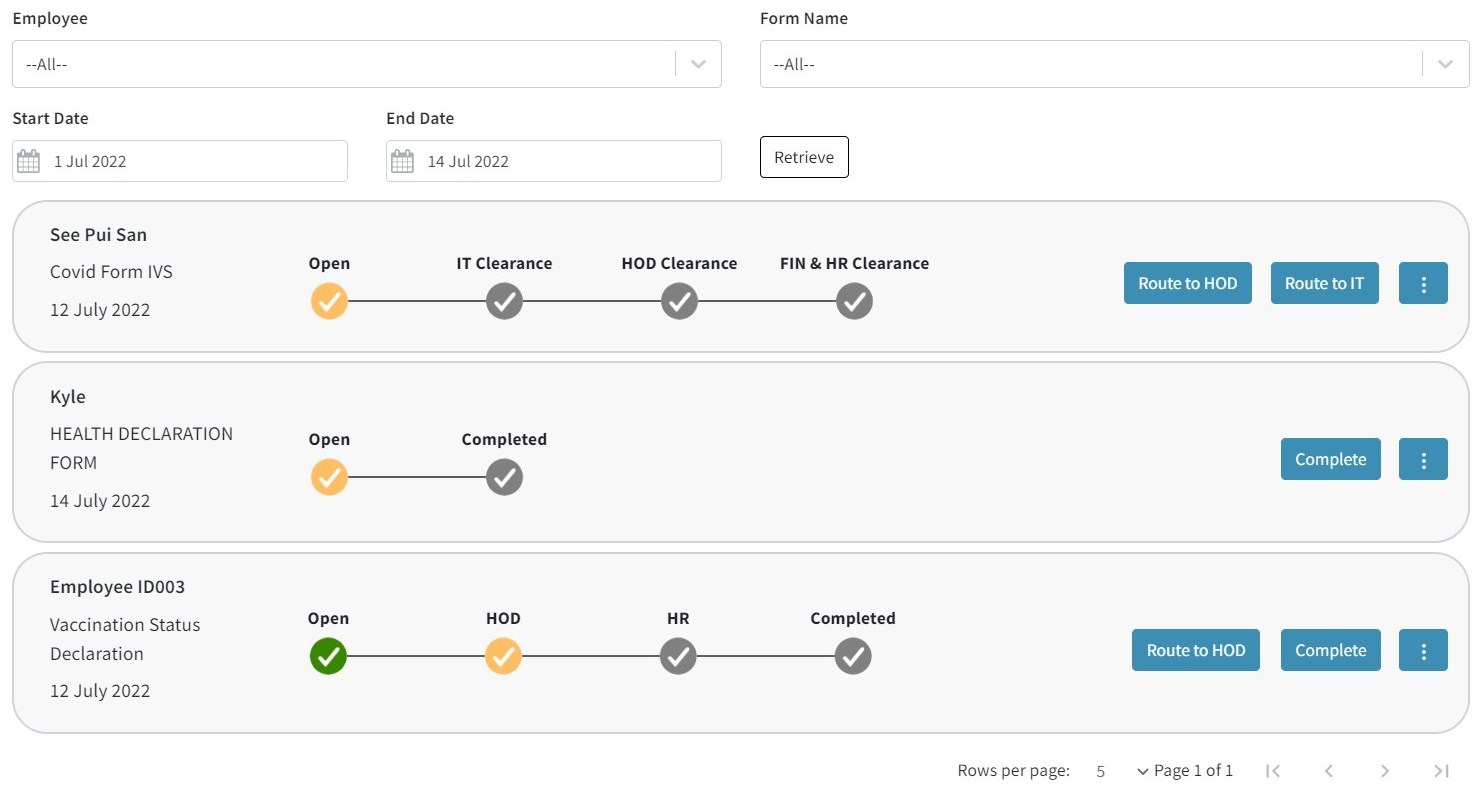Click Open status circle for See Pui San
Viewport: 1479px width, 794px height.
(x=329, y=300)
